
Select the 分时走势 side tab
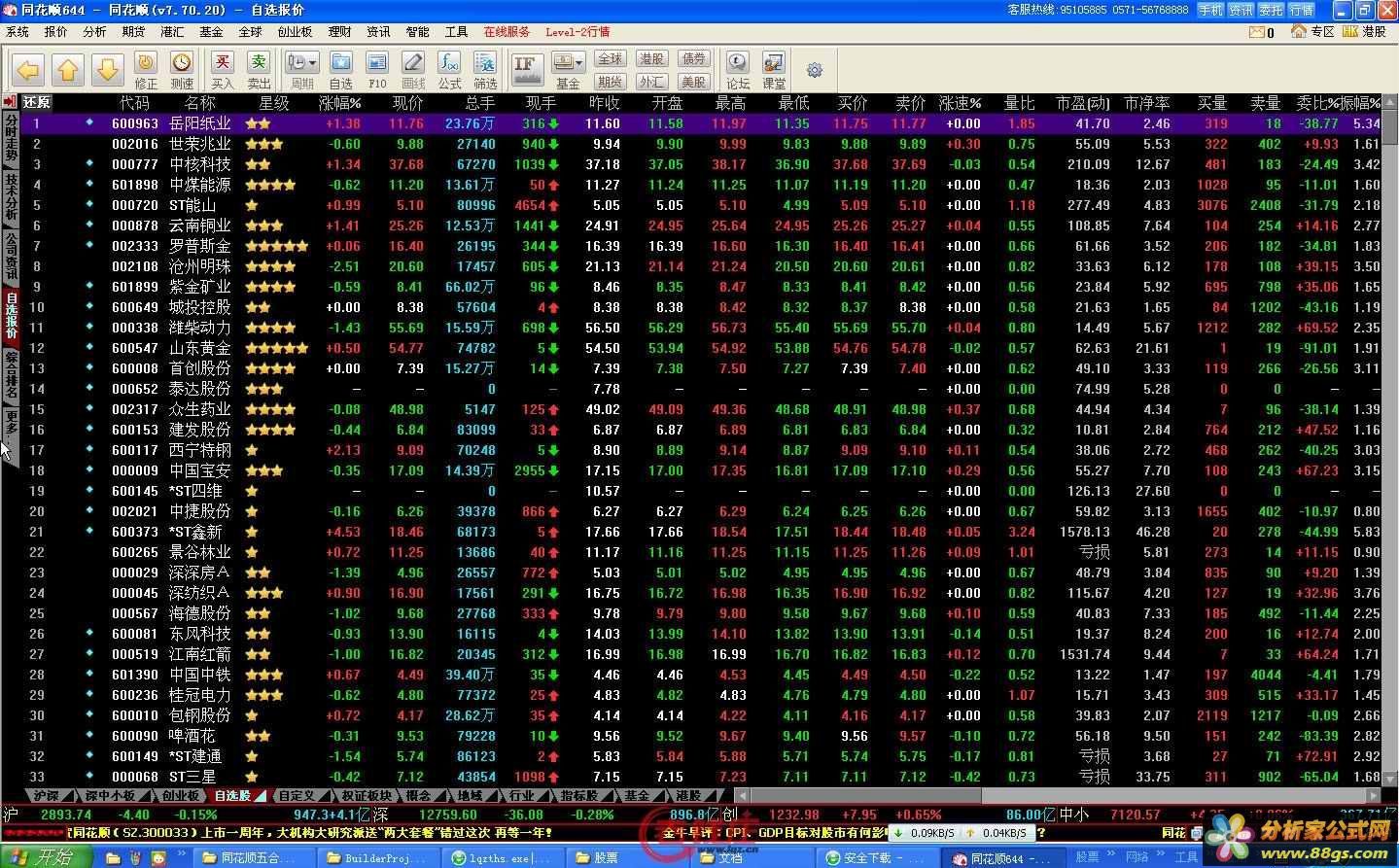pos(11,138)
